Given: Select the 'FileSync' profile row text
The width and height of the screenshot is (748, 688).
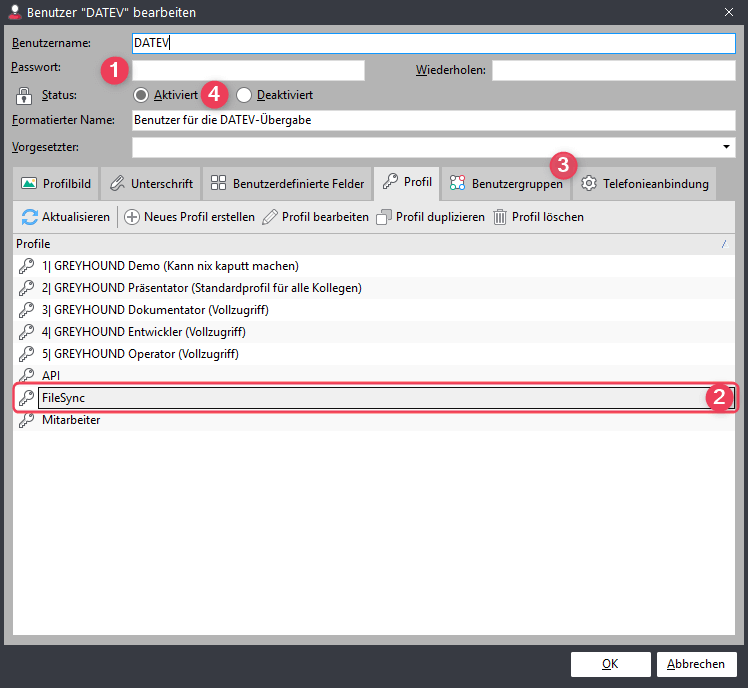Looking at the screenshot, I should pos(63,398).
